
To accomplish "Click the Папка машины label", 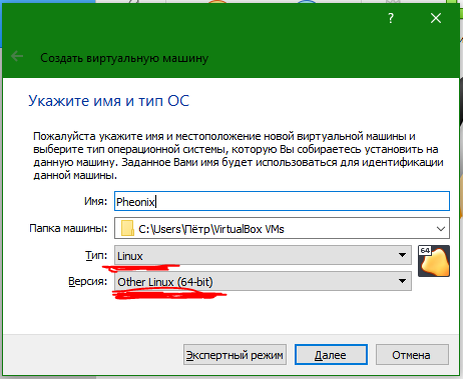I will 69,228.
